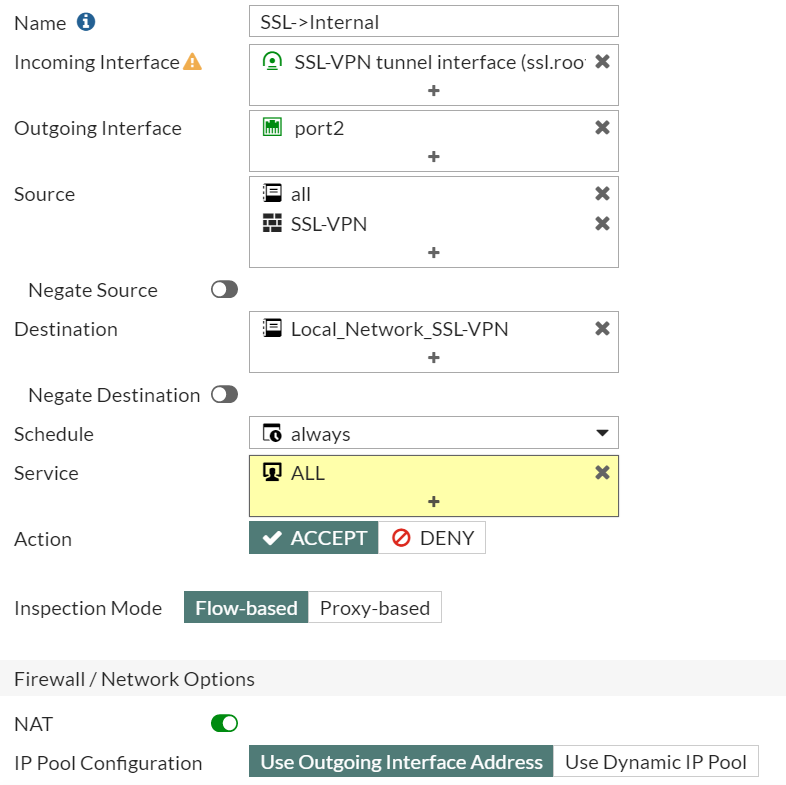Remove SSL-VPN tunnel interface entry
Screen dimensions: 786x785
(602, 62)
